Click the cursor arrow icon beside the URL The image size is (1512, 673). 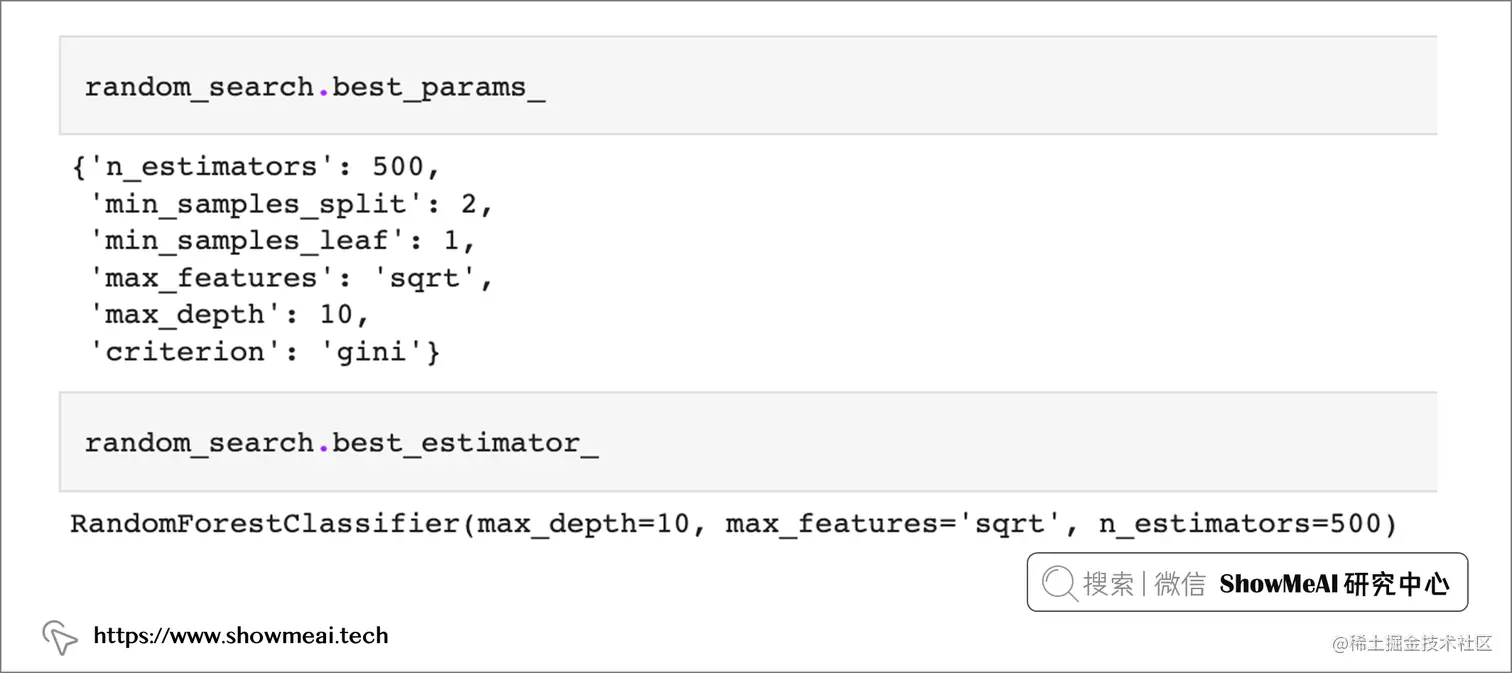pyautogui.click(x=59, y=636)
